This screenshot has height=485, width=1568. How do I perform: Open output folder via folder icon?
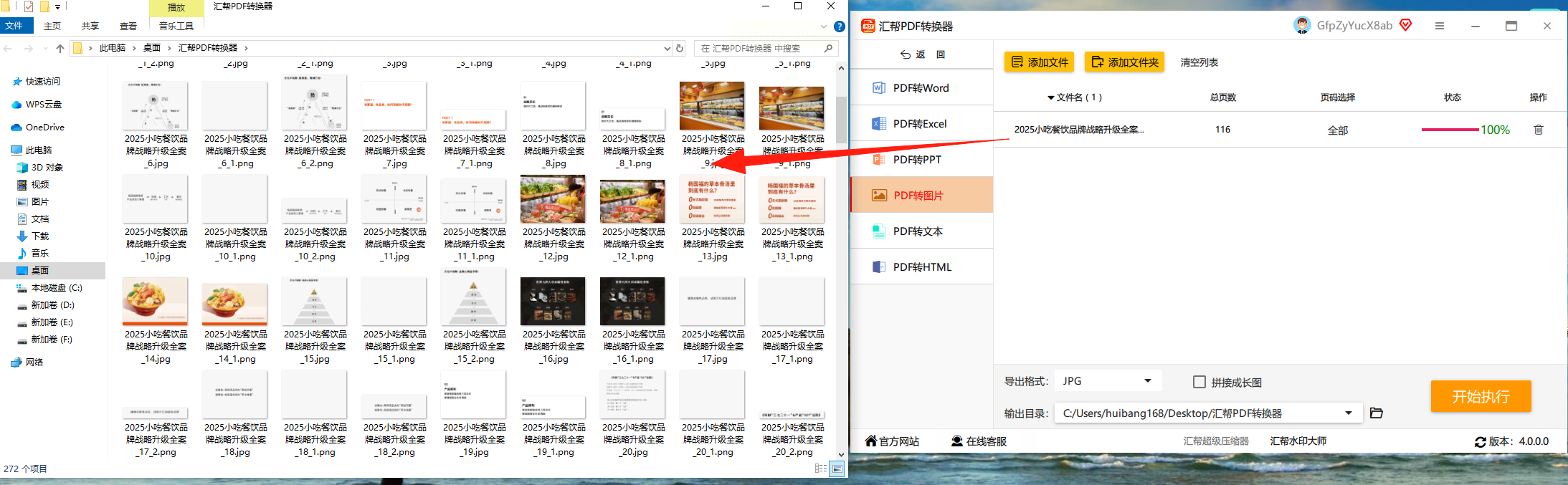tap(1376, 413)
